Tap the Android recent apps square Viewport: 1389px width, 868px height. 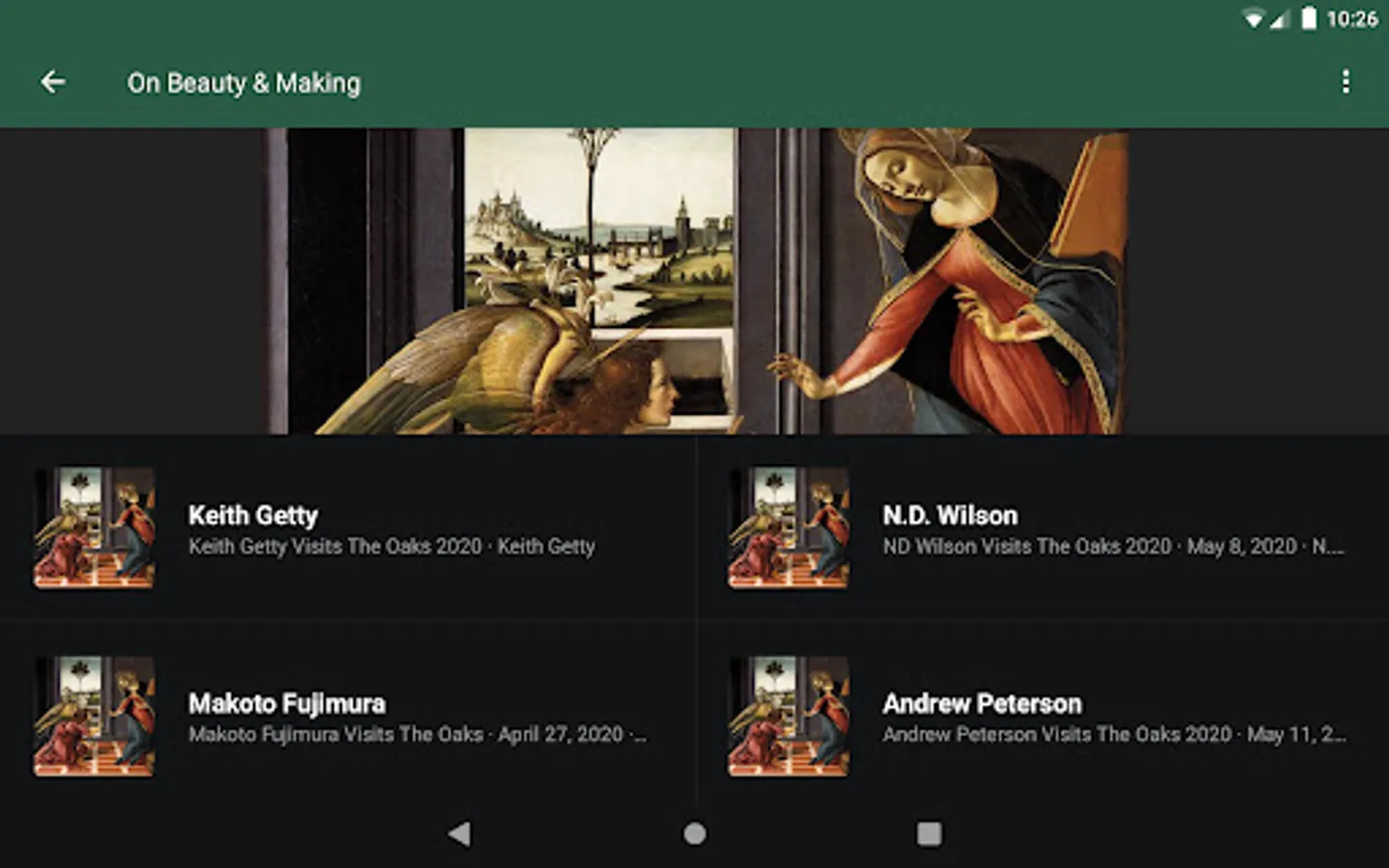tap(929, 834)
